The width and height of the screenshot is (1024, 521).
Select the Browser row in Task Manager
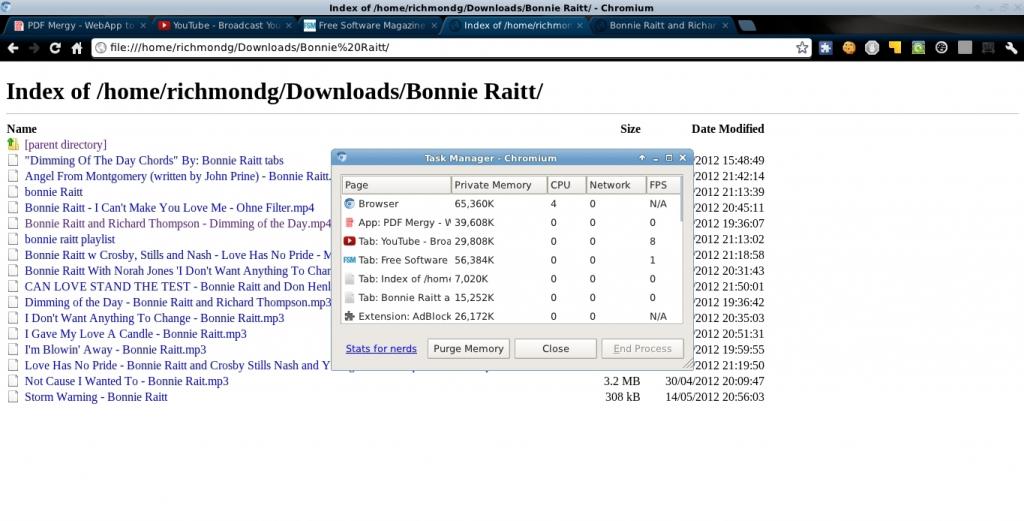tap(511, 204)
